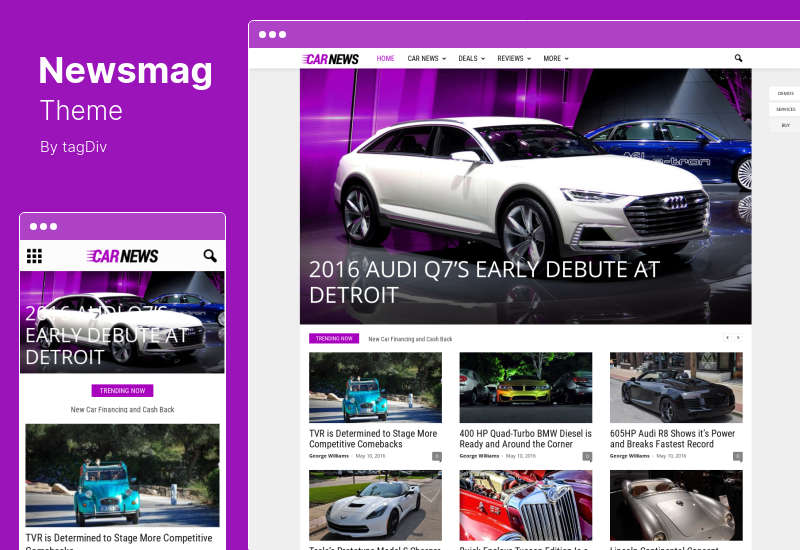Expand the MORE dropdown menu

tap(556, 59)
